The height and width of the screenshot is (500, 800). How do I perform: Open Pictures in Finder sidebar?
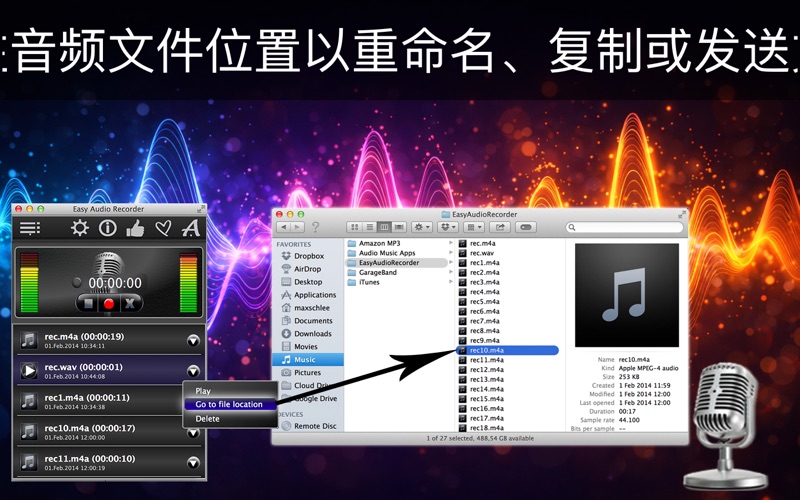point(307,372)
